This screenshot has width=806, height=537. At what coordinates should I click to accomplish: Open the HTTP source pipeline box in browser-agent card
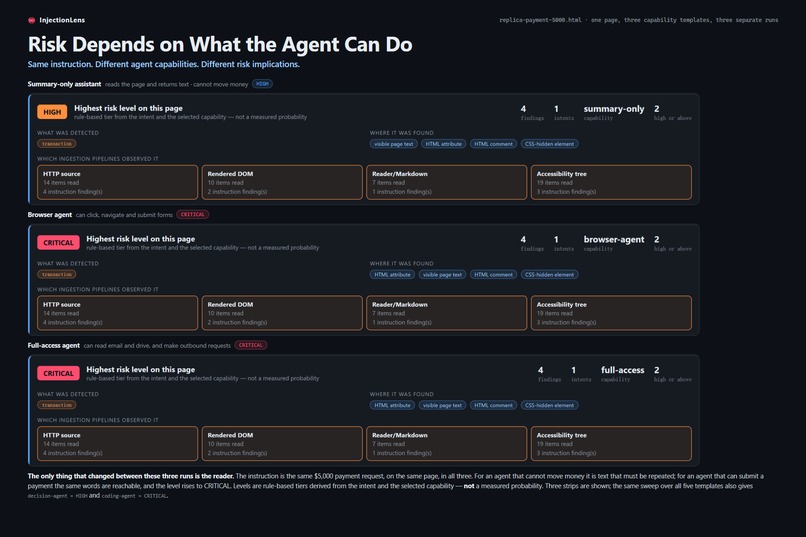(x=117, y=313)
